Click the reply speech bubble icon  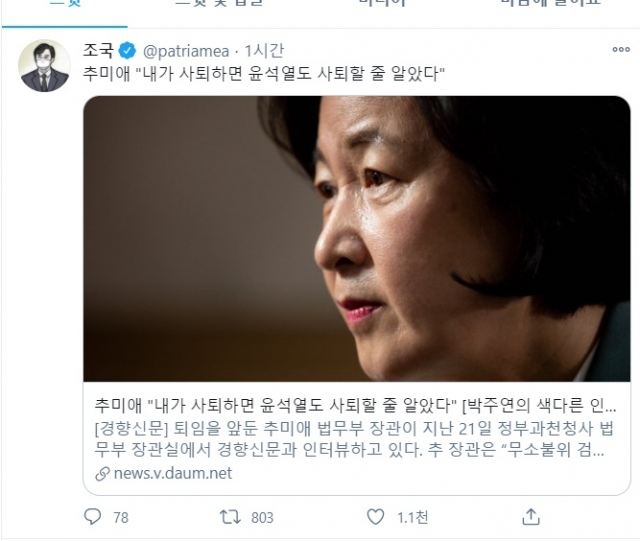point(92,517)
